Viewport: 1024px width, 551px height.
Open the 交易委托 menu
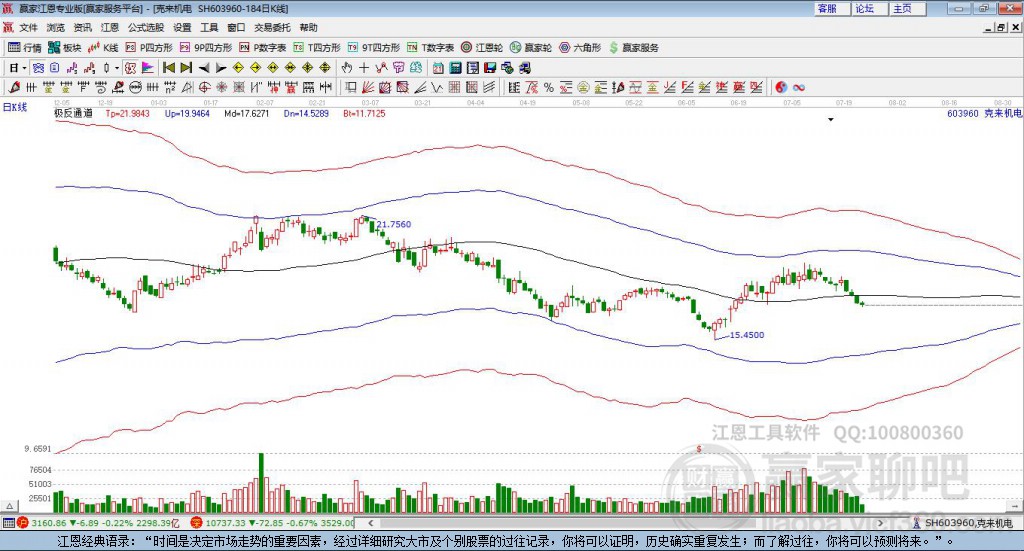[x=272, y=27]
